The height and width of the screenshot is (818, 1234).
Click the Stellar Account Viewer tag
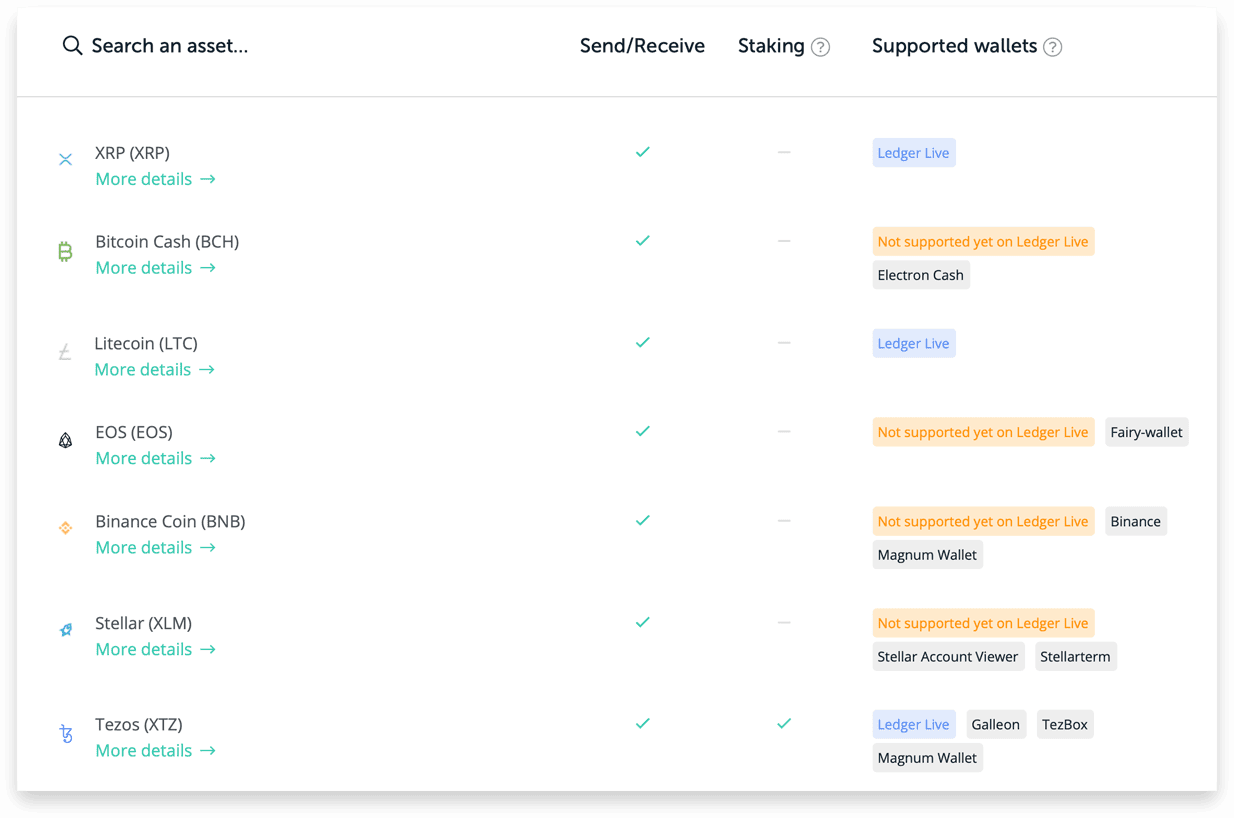948,657
